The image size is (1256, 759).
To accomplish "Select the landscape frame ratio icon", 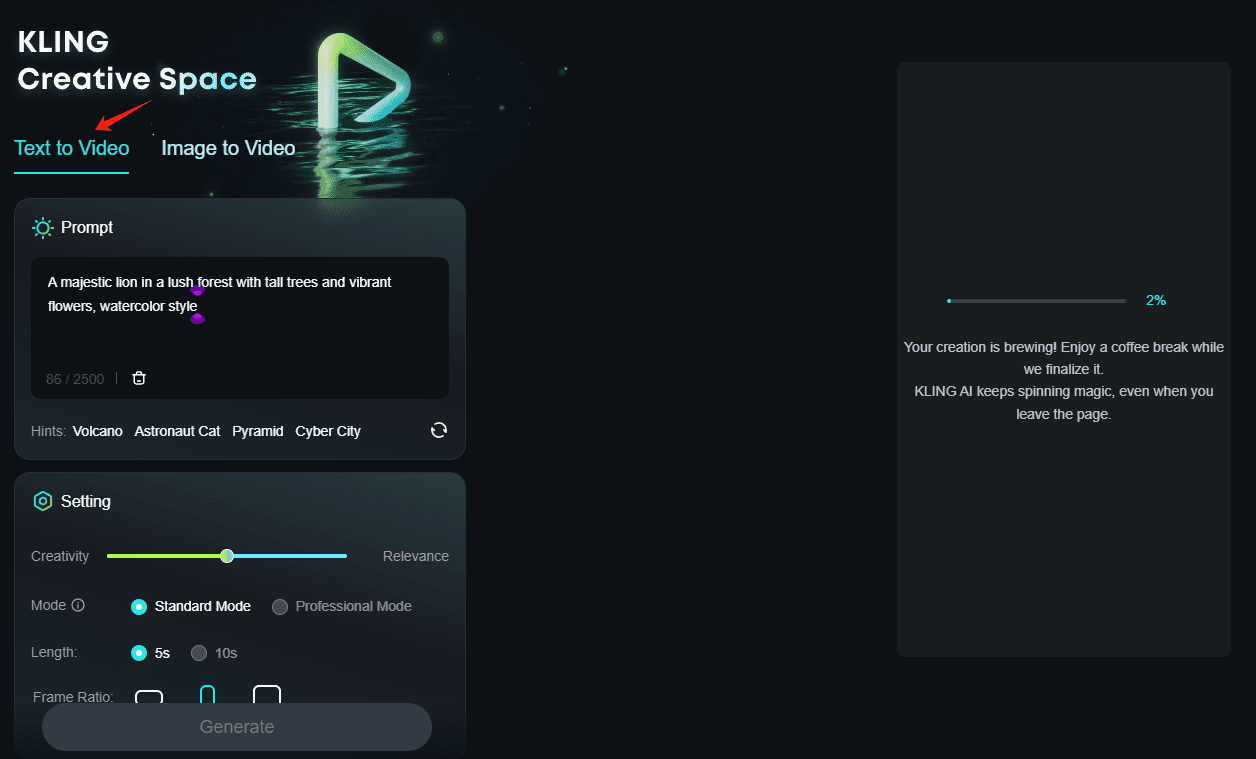I will click(149, 696).
